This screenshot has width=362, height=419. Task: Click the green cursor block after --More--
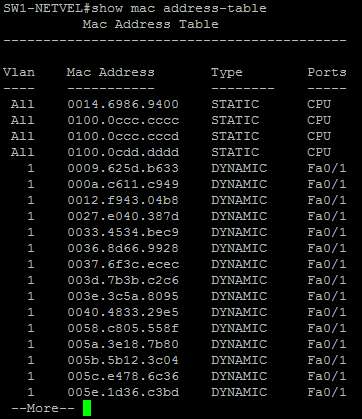[x=87, y=408]
